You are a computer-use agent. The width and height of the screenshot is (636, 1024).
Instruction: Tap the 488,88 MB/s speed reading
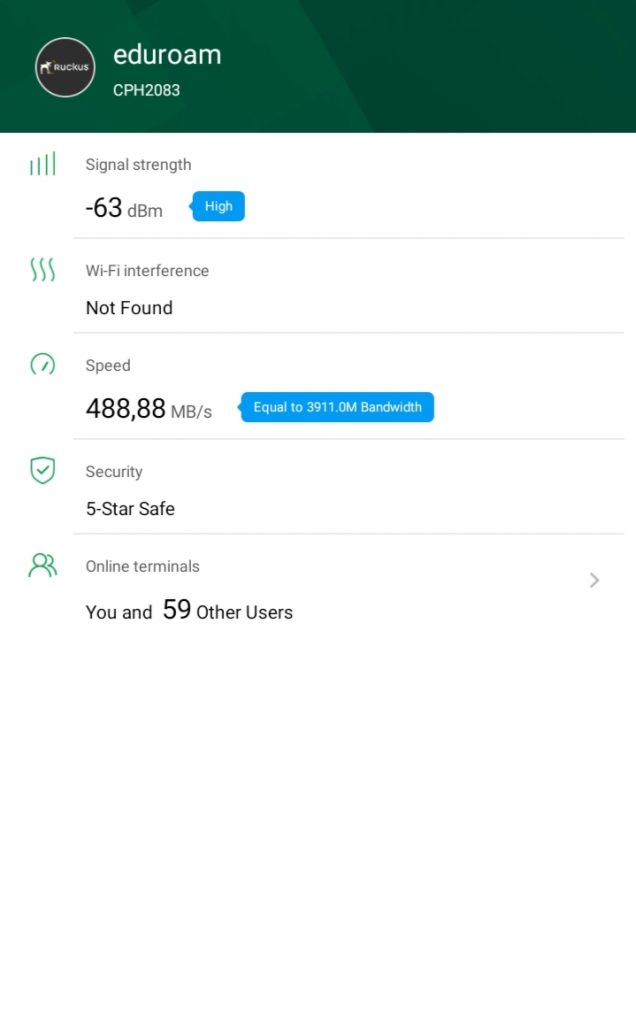pyautogui.click(x=149, y=409)
